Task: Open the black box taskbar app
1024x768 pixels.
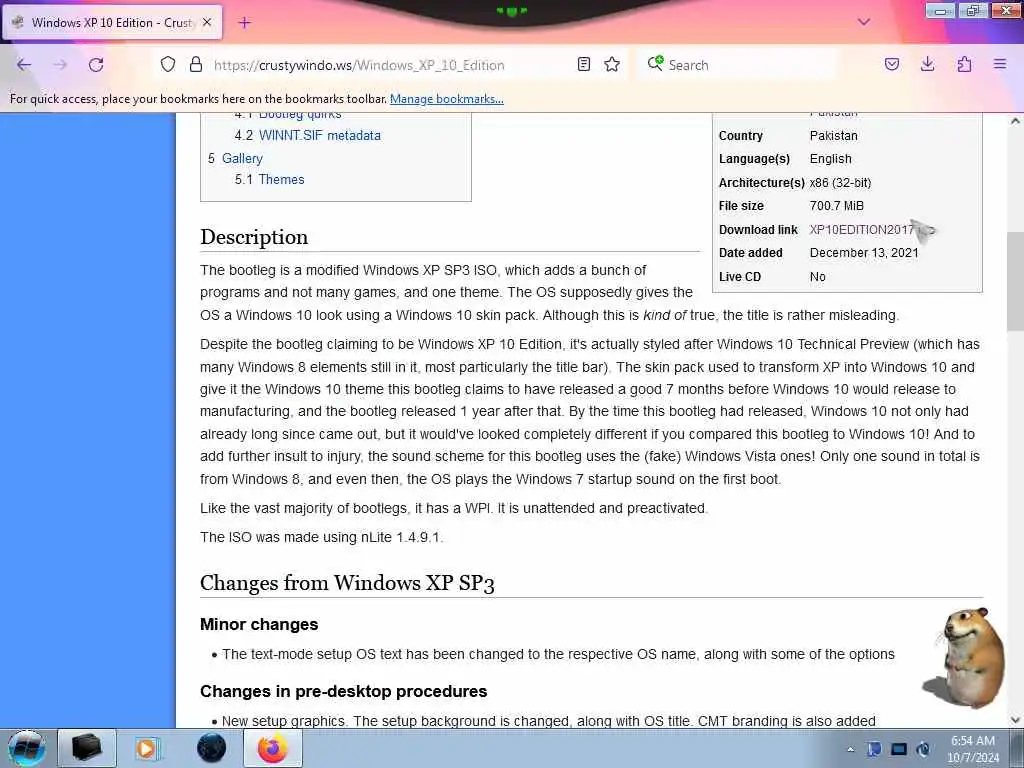Action: point(86,748)
